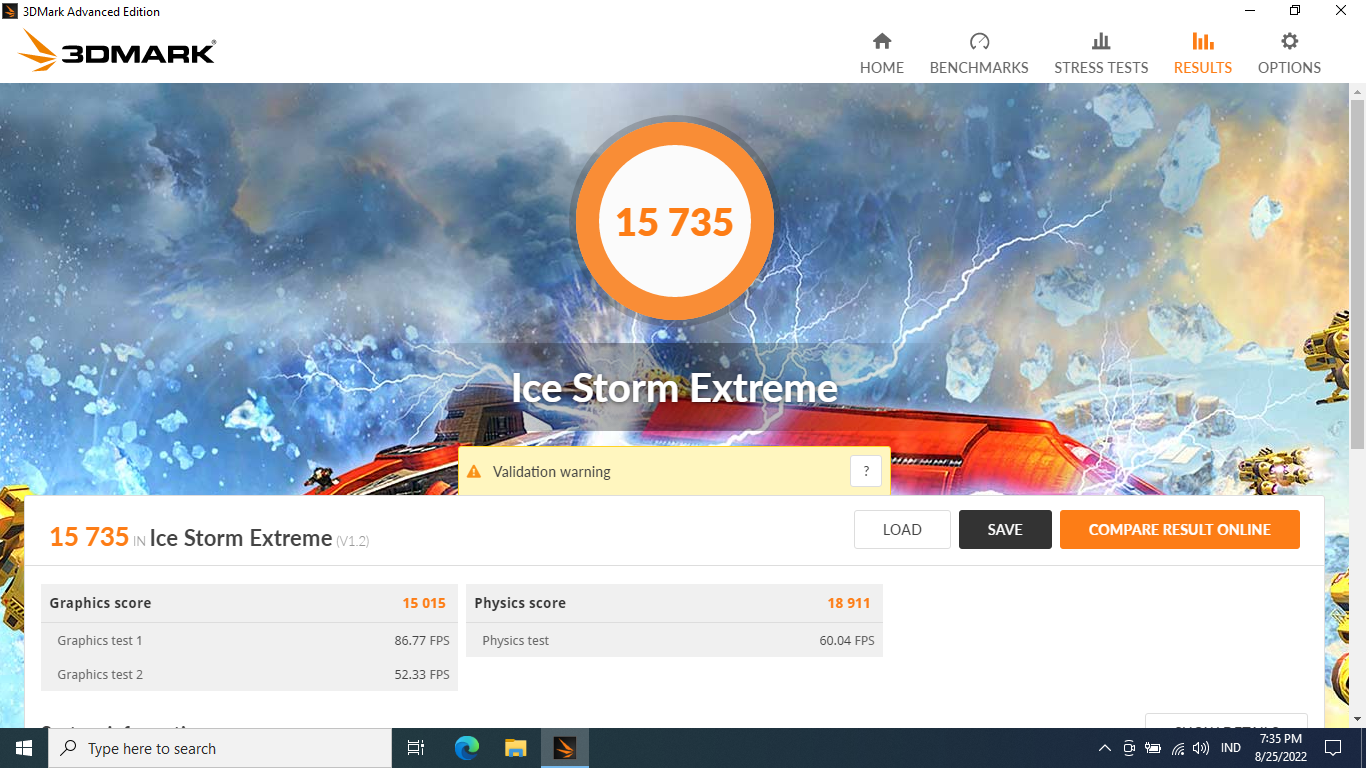
Task: Select the Graphics test 1 row label
Action: click(x=100, y=640)
